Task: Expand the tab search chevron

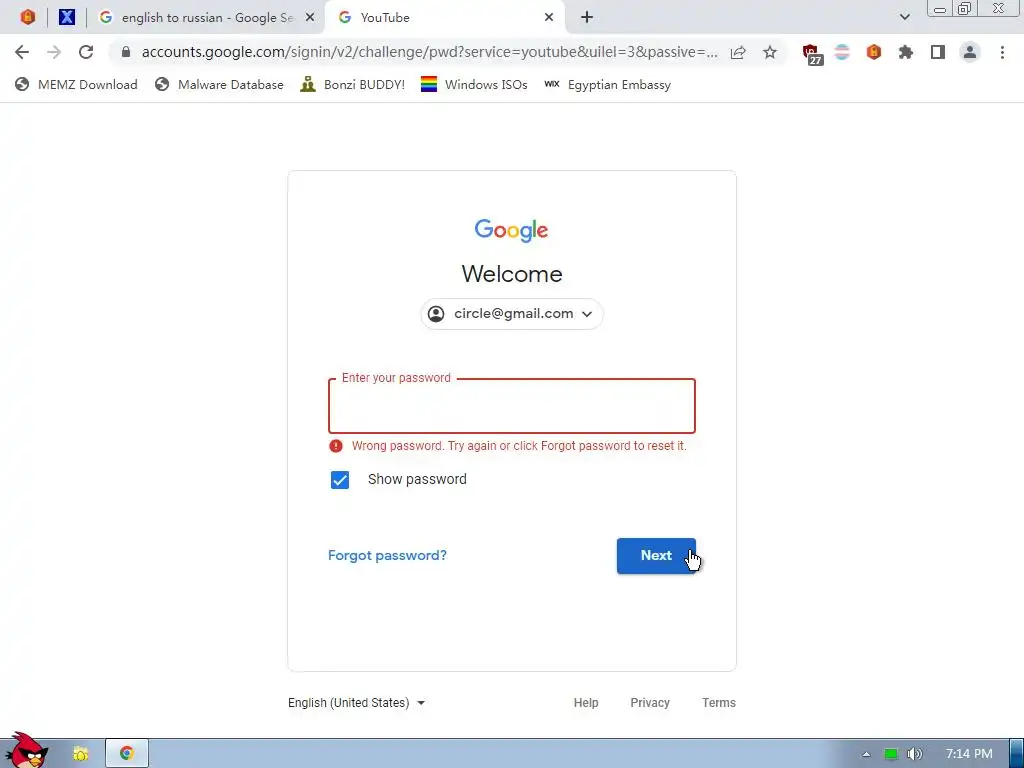Action: click(x=904, y=18)
